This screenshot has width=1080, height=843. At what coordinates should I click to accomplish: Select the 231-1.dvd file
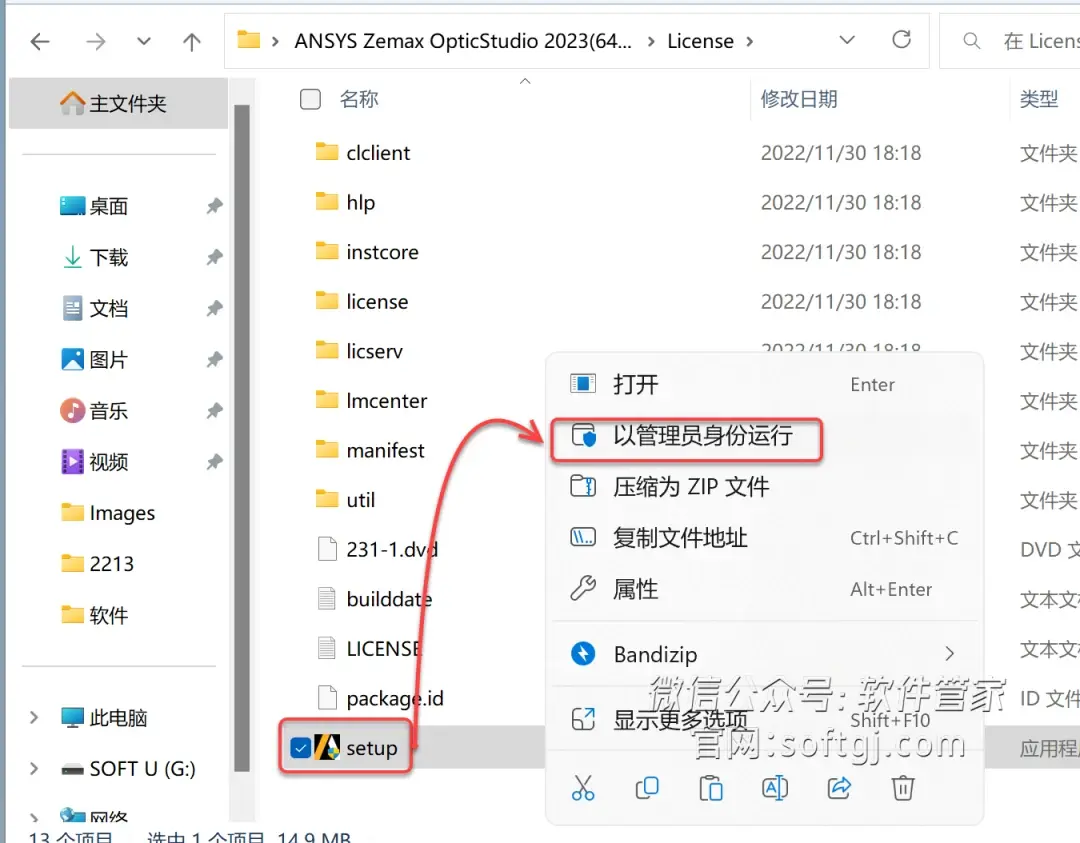392,550
